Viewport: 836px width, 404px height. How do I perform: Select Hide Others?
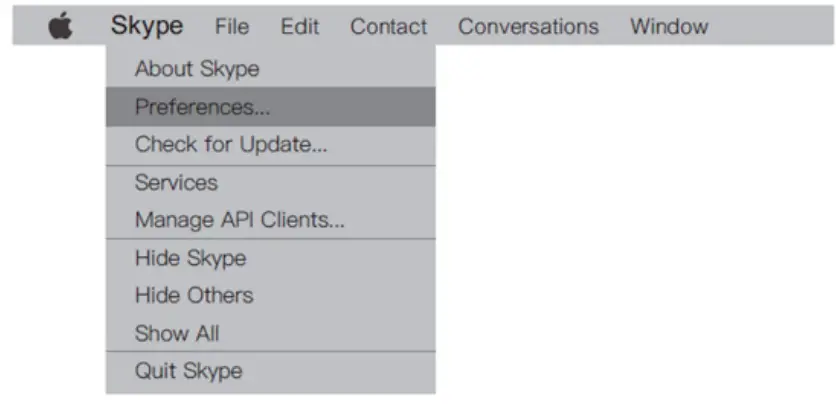(x=194, y=295)
